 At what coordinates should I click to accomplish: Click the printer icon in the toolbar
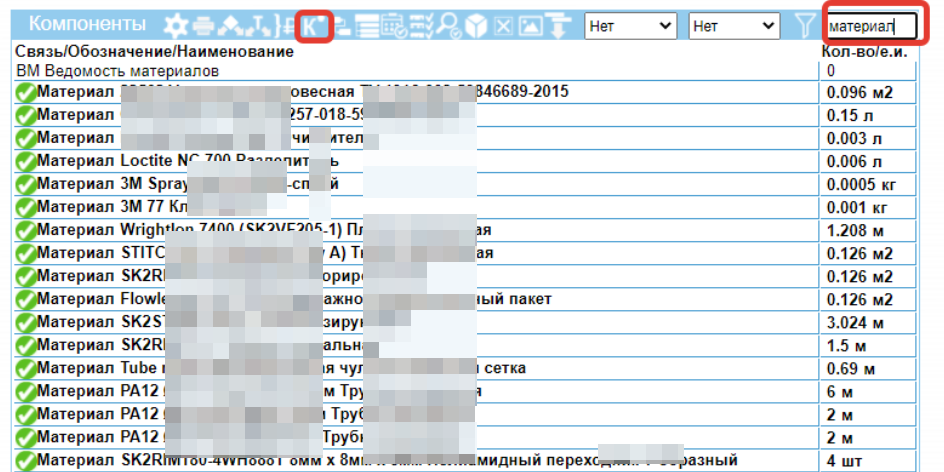pos(203,25)
